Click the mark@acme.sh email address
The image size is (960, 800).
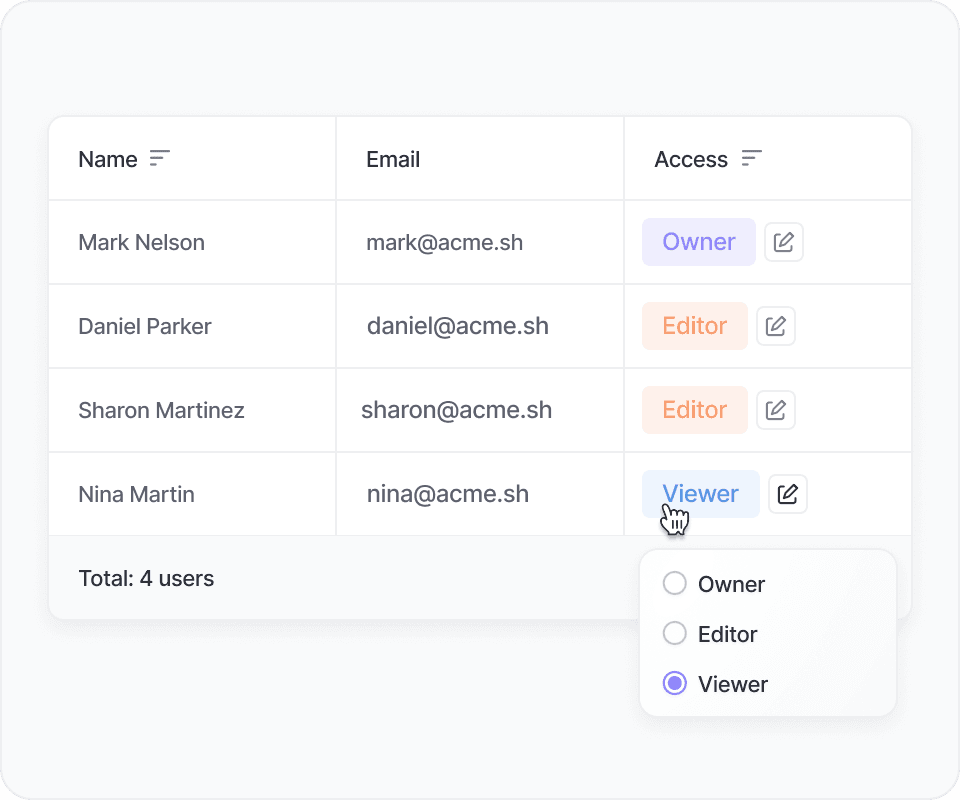click(444, 242)
